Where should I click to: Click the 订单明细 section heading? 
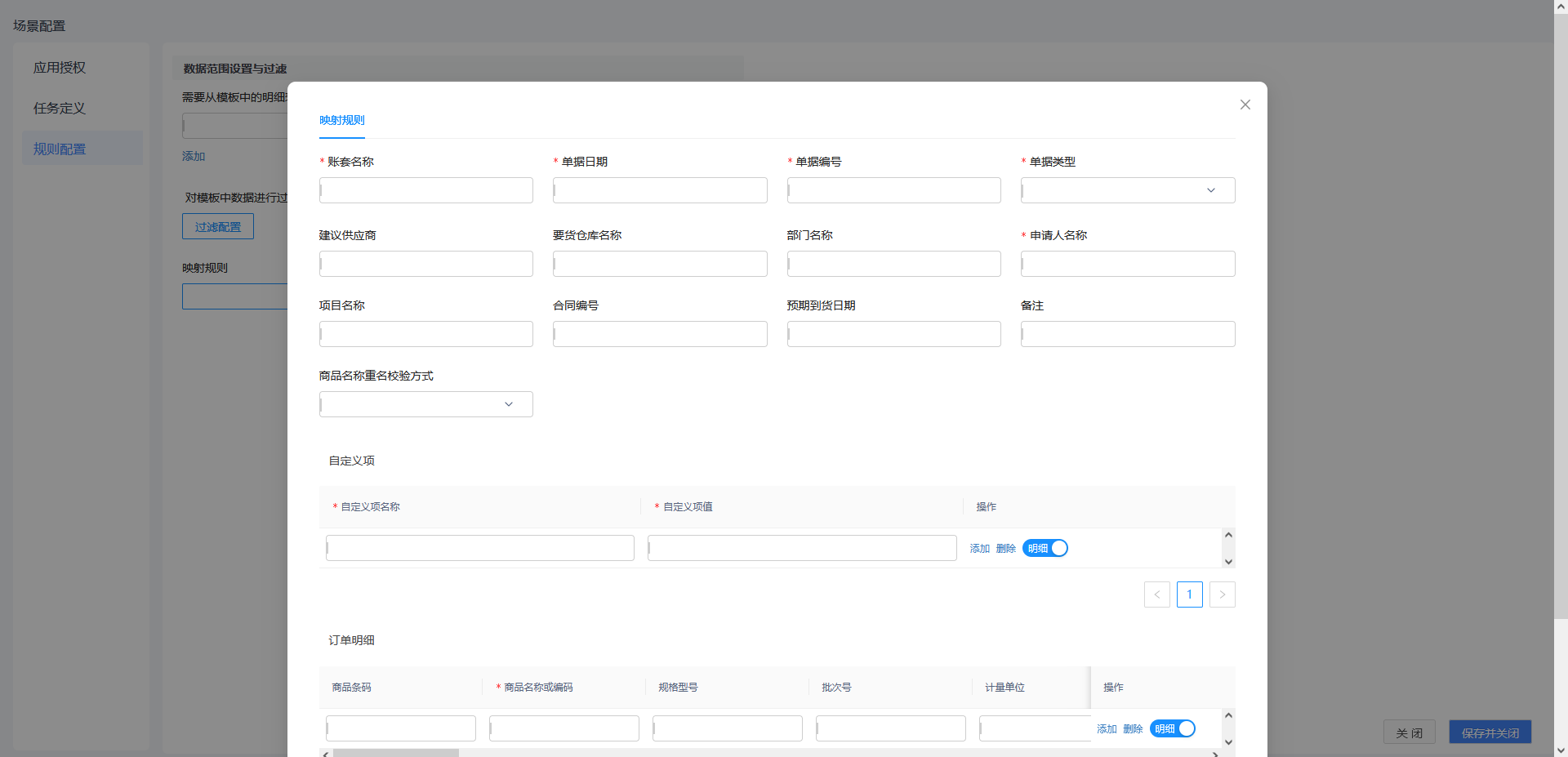pos(352,640)
